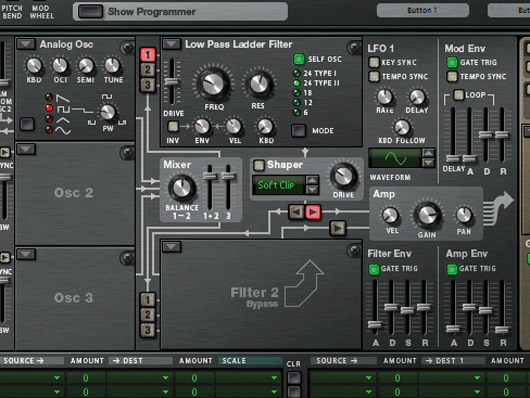Open the Osc 2 type dropdown
The width and height of the screenshot is (530, 398).
pyautogui.click(x=26, y=149)
